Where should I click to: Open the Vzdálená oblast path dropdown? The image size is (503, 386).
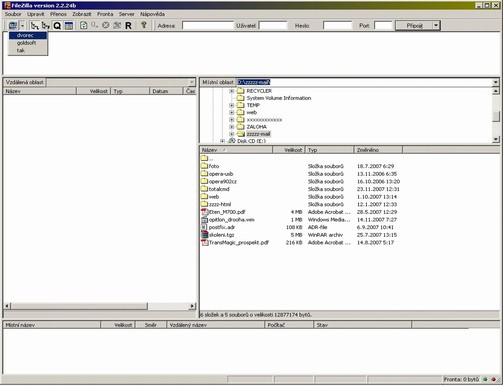[191, 82]
